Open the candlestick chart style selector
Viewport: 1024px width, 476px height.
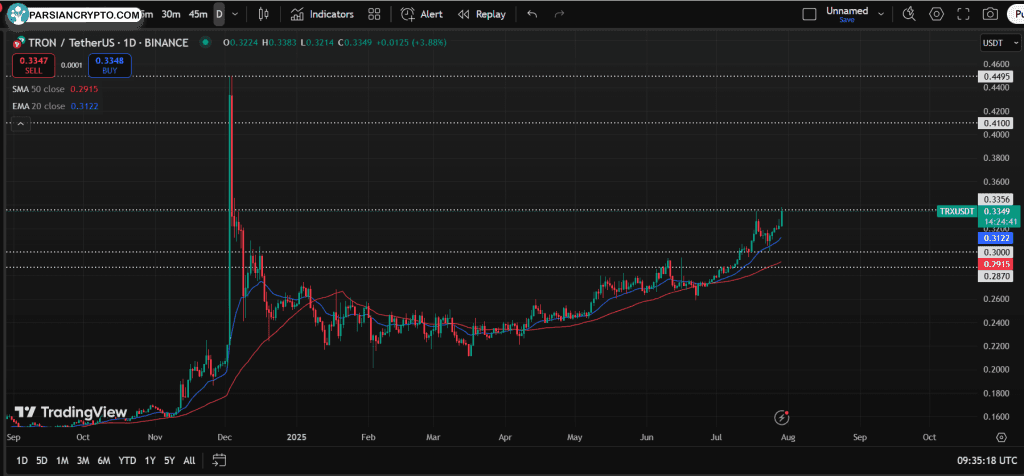tap(264, 14)
